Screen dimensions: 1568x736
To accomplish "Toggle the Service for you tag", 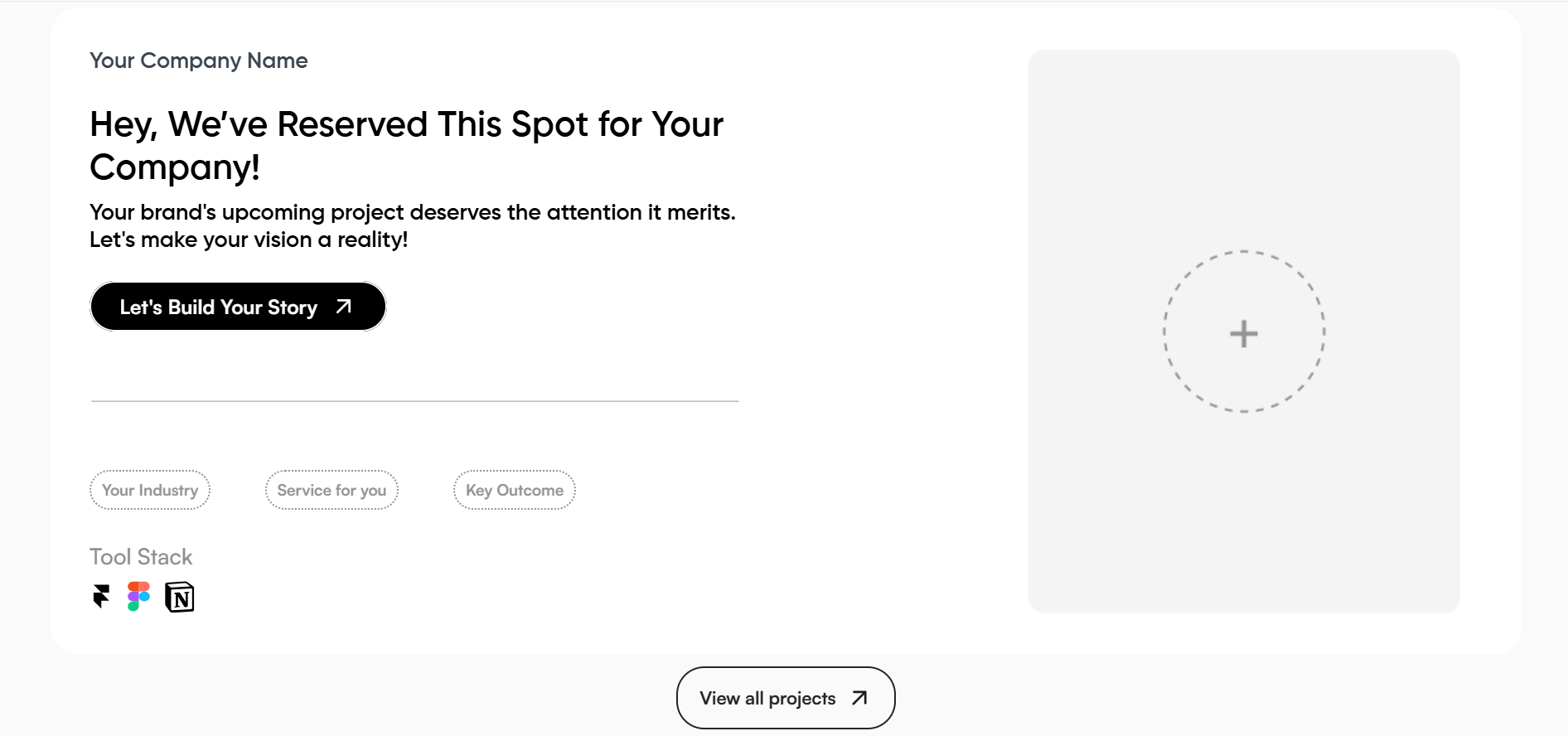I will tap(331, 490).
